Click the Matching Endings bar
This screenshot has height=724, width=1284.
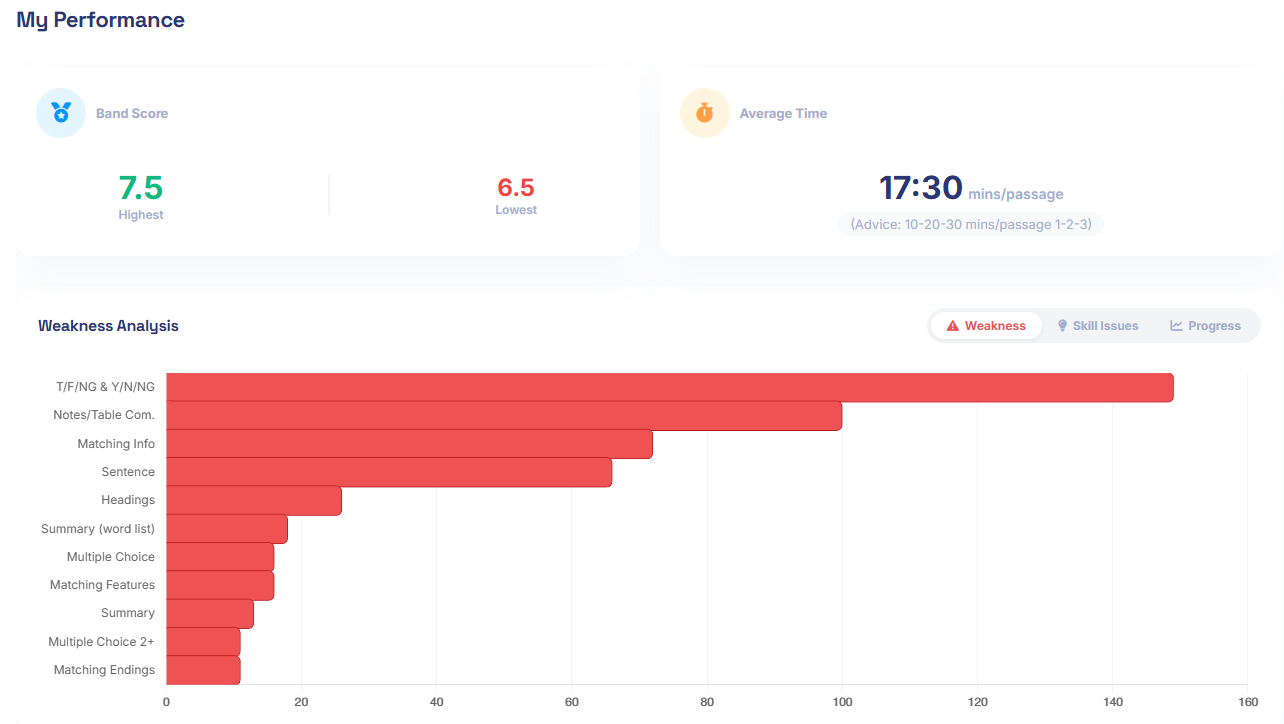coord(203,670)
